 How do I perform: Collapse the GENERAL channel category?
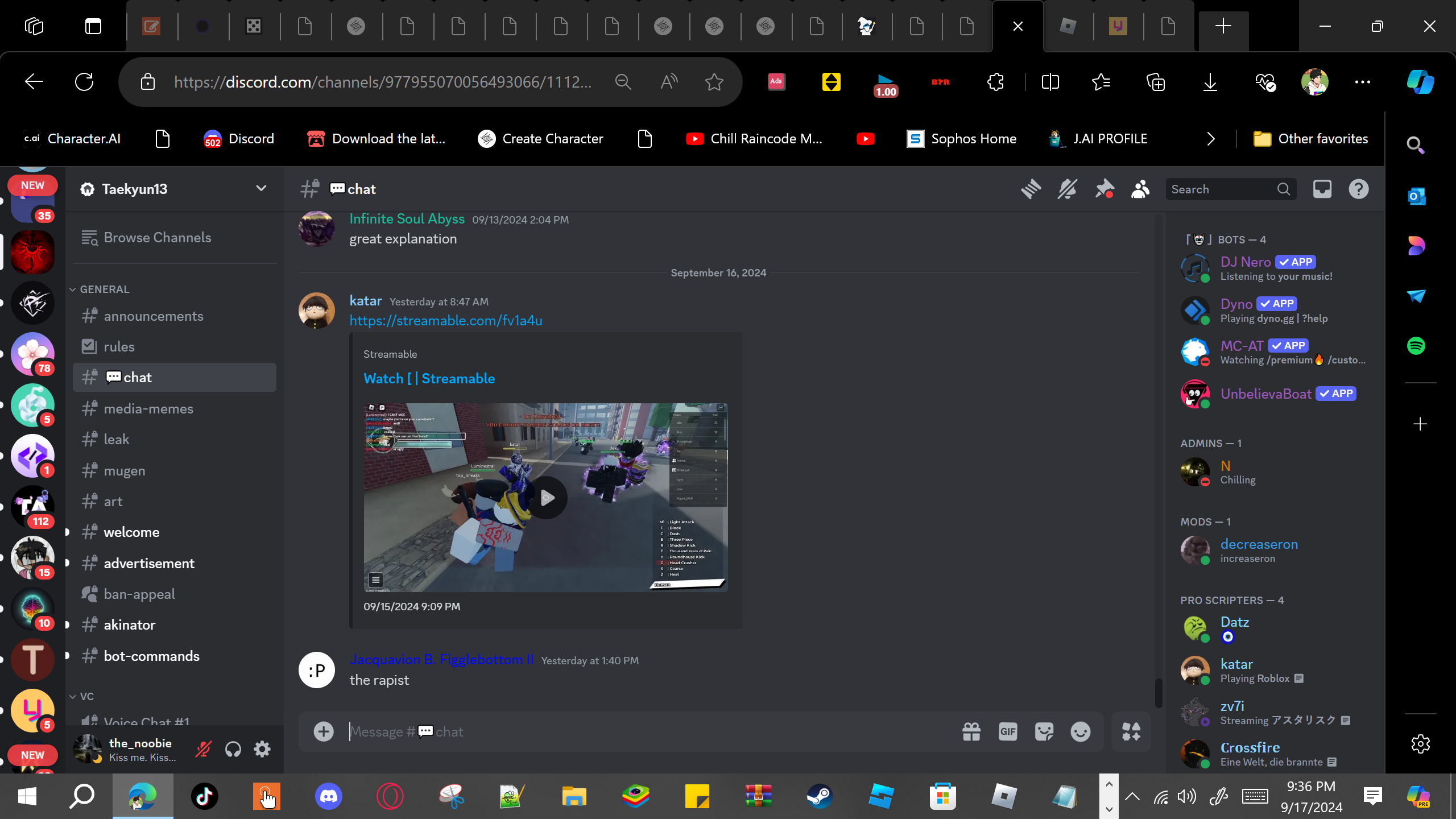(x=104, y=289)
